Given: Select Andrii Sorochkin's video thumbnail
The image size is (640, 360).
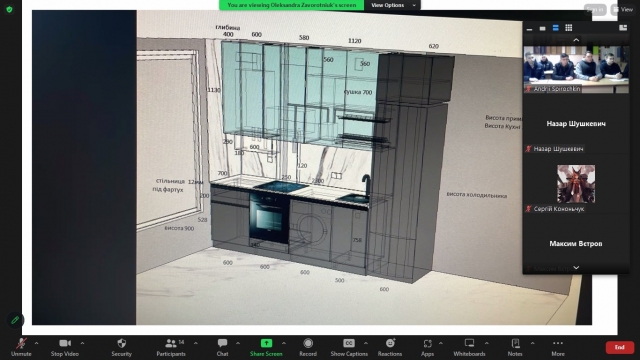Looking at the screenshot, I should pos(576,69).
